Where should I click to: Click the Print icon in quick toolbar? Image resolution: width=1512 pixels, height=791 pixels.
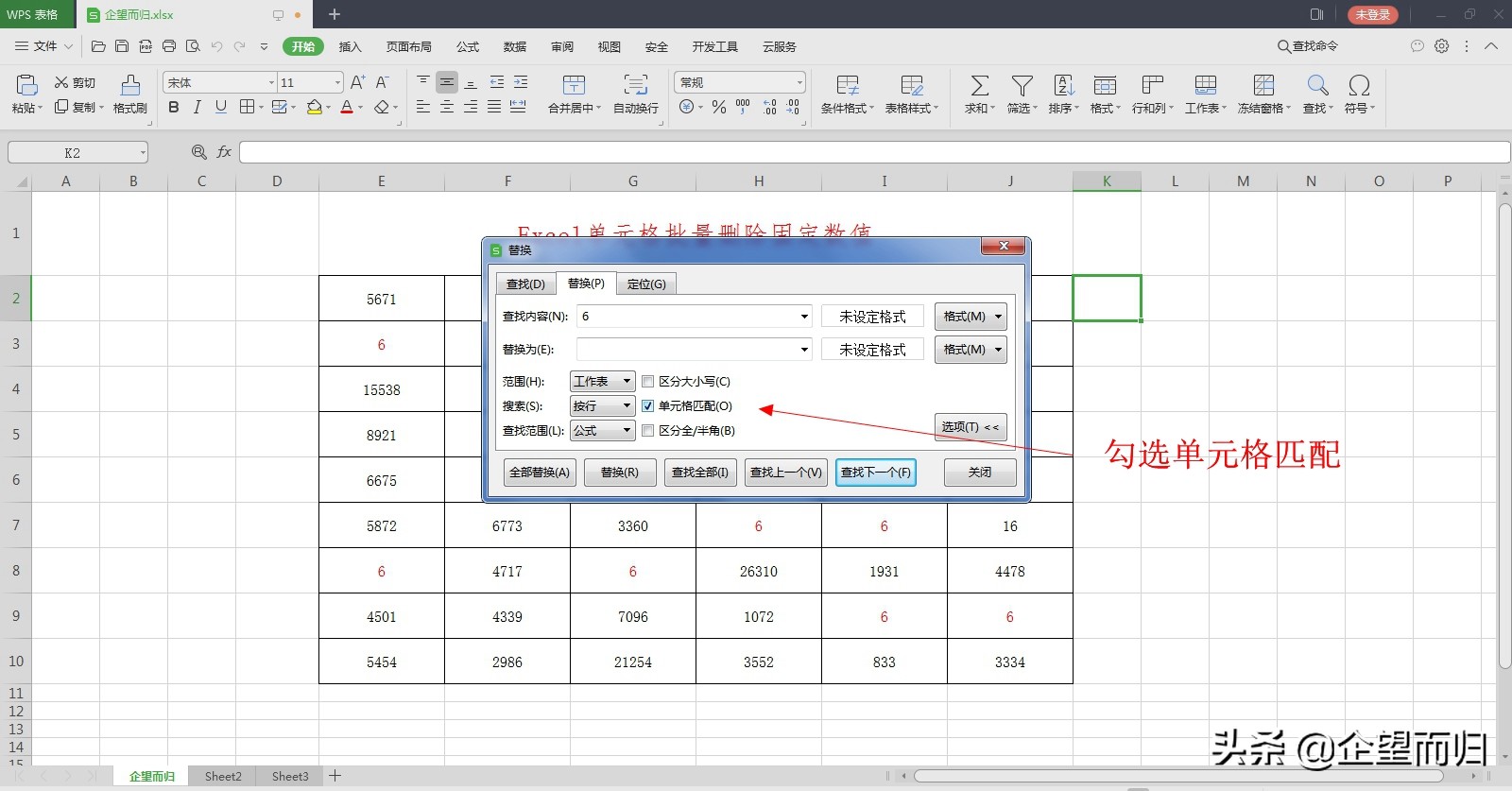pos(169,46)
